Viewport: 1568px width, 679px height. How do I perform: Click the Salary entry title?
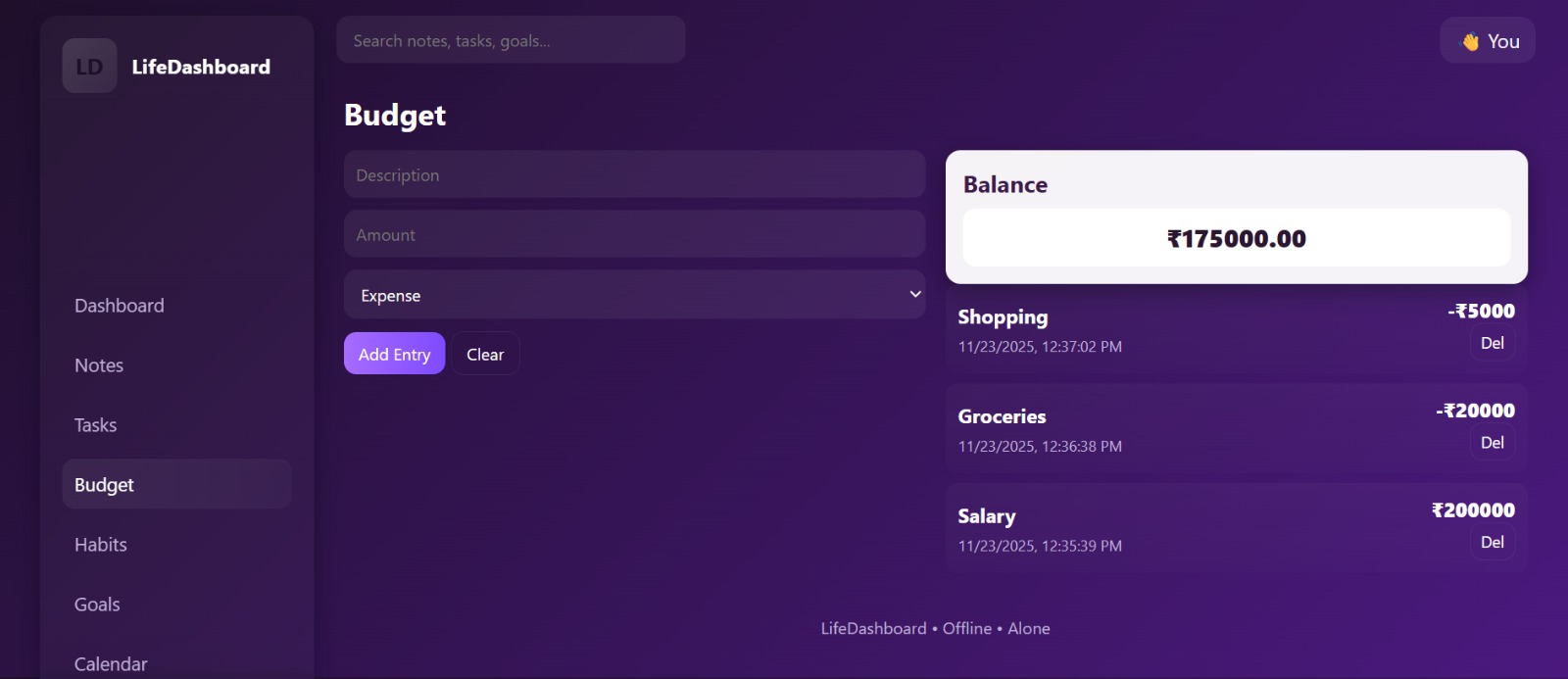(x=987, y=516)
